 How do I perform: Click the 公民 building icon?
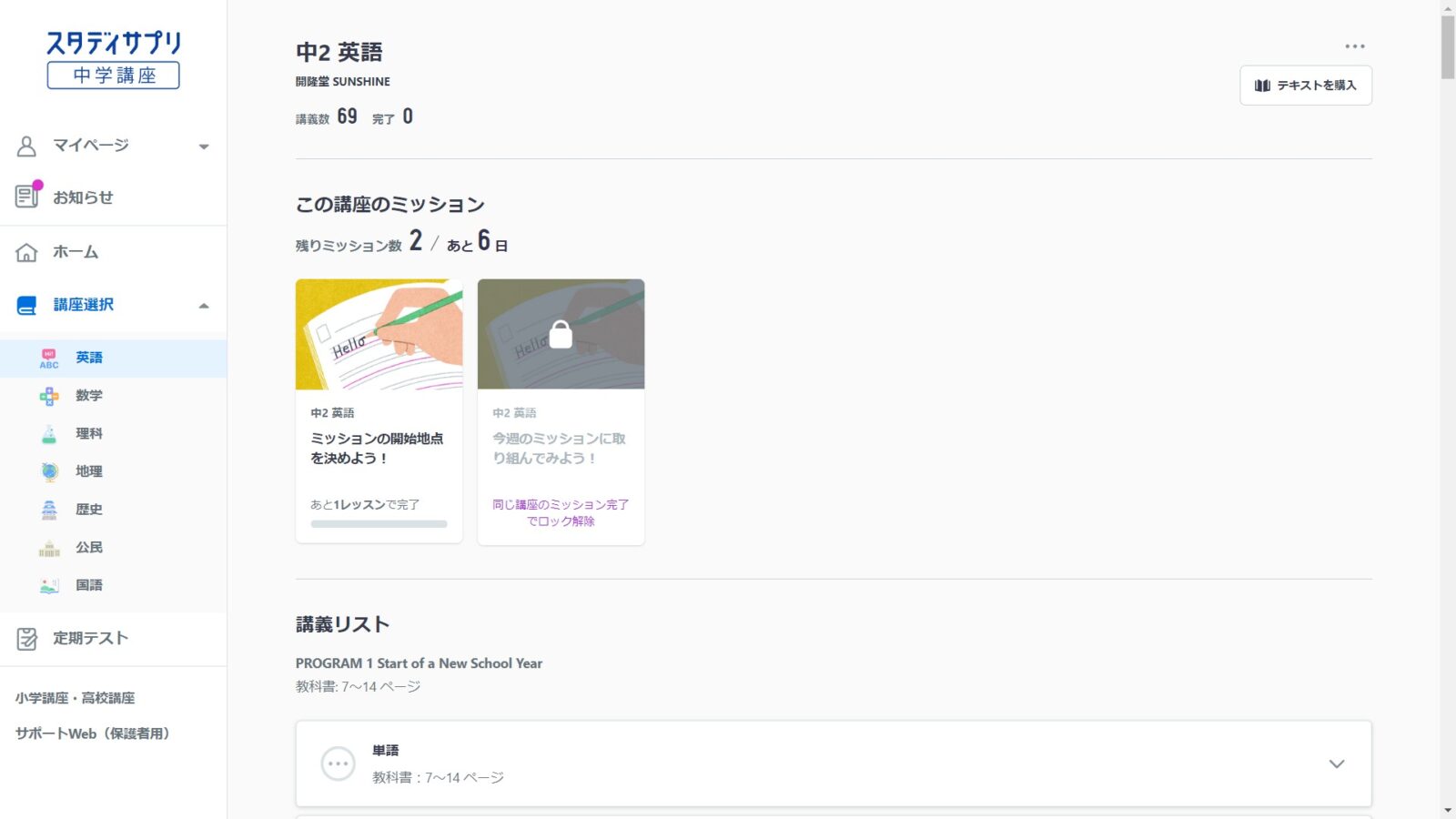point(49,548)
